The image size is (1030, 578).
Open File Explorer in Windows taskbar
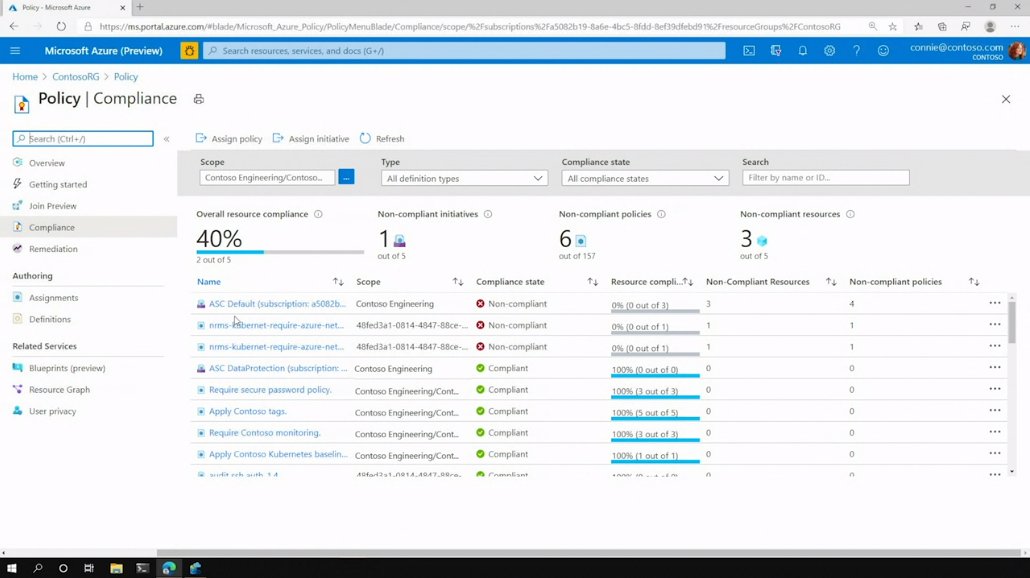click(116, 568)
